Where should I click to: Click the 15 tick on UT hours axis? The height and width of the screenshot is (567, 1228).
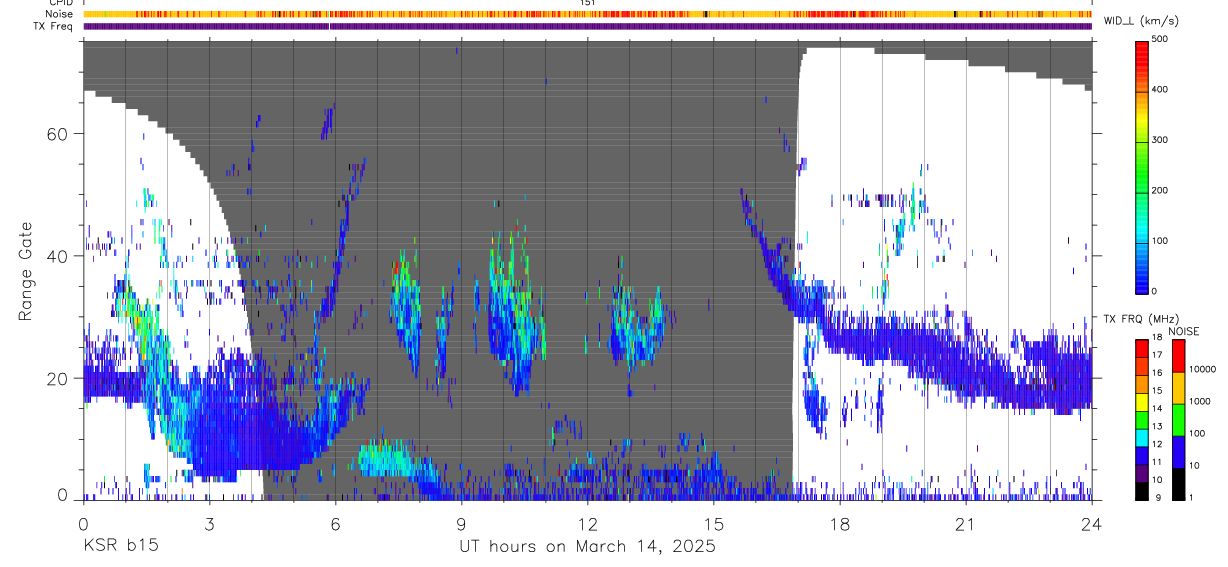pyautogui.click(x=714, y=523)
